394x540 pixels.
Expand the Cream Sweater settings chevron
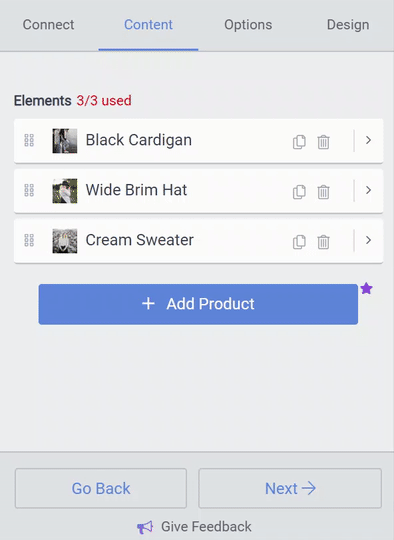tap(368, 240)
